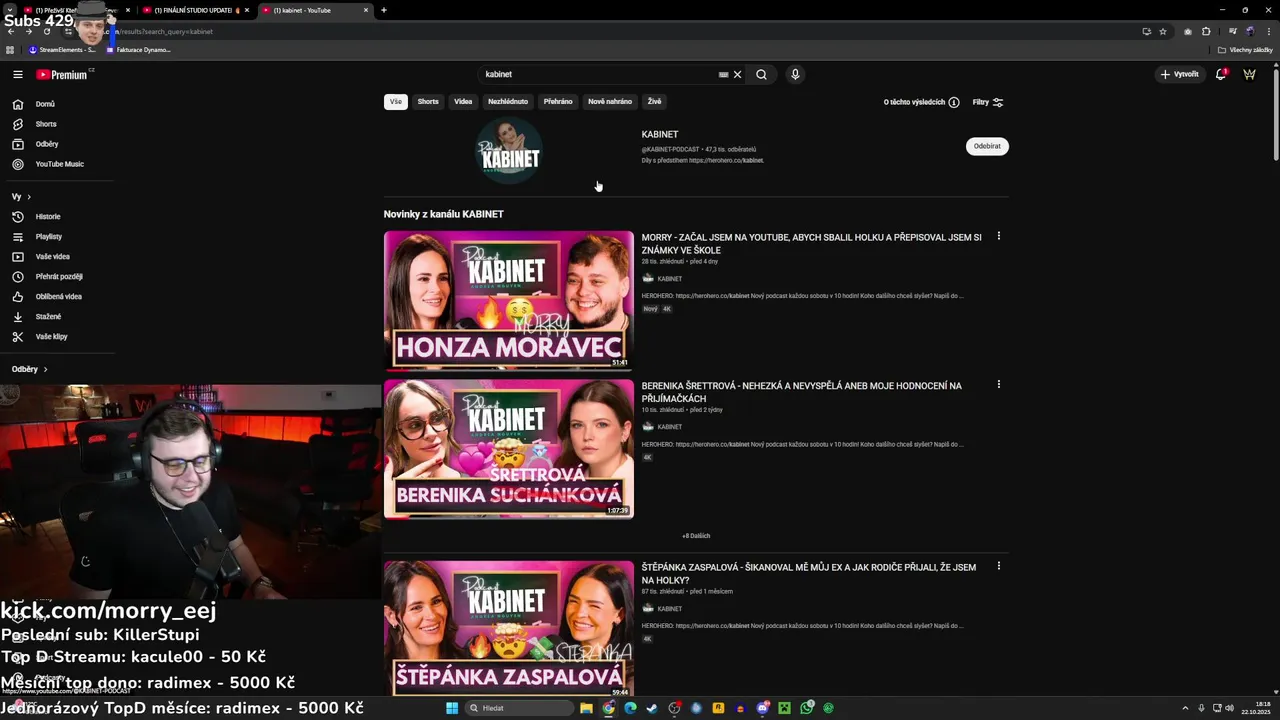Clear the search box with X
Image resolution: width=1280 pixels, height=720 pixels.
[x=738, y=74]
